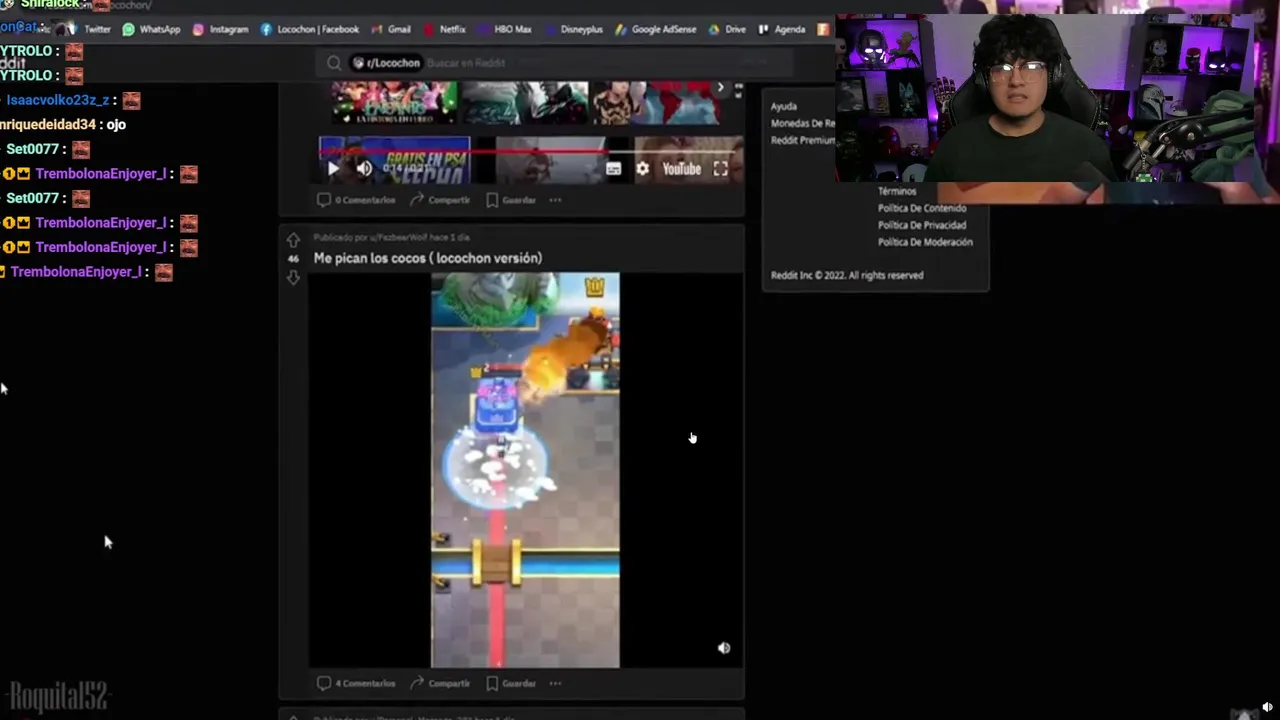This screenshot has width=1280, height=720.
Task: Open the Términos link
Action: 897,191
